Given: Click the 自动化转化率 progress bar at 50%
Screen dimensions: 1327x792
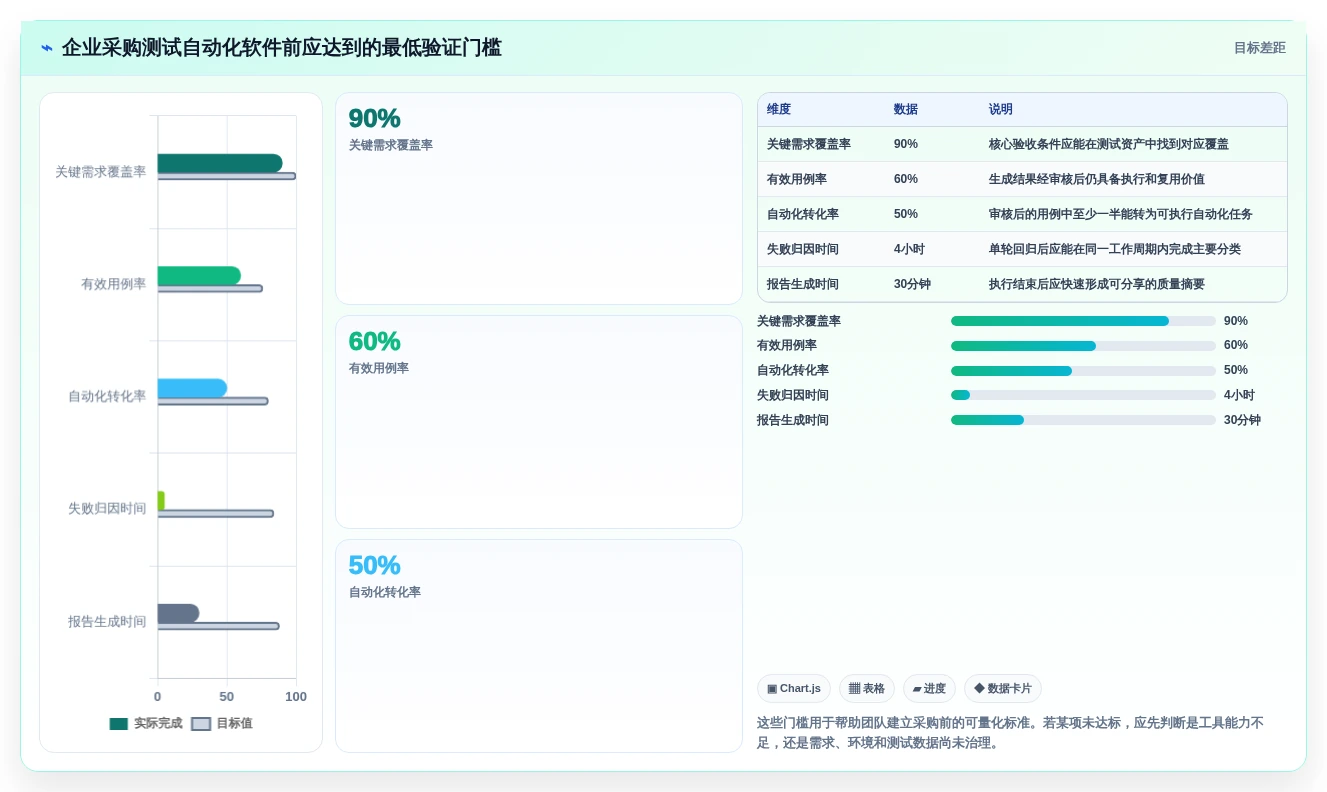Looking at the screenshot, I should click(x=1083, y=371).
